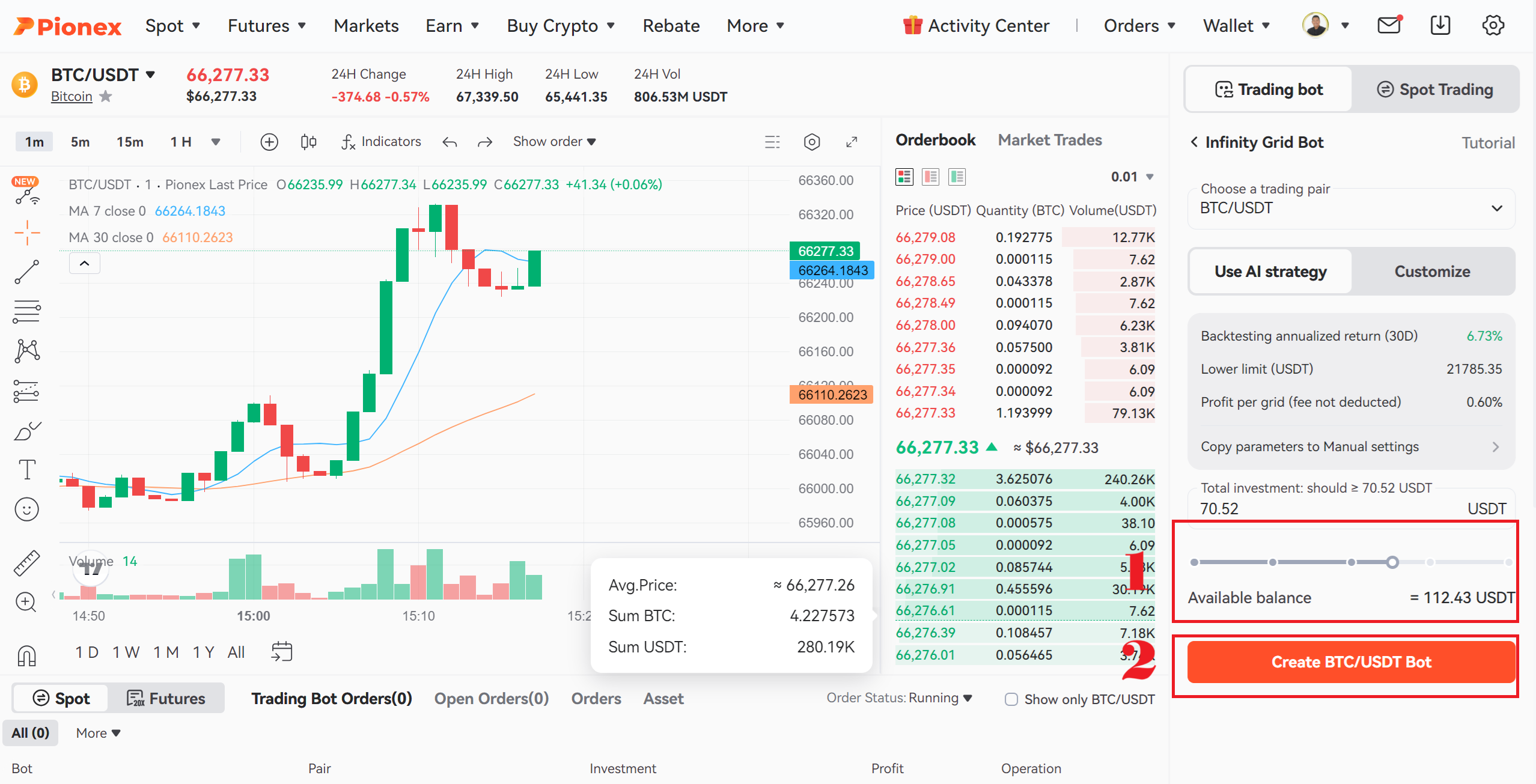
Task: Open the settings gear icon
Action: (x=1493, y=25)
